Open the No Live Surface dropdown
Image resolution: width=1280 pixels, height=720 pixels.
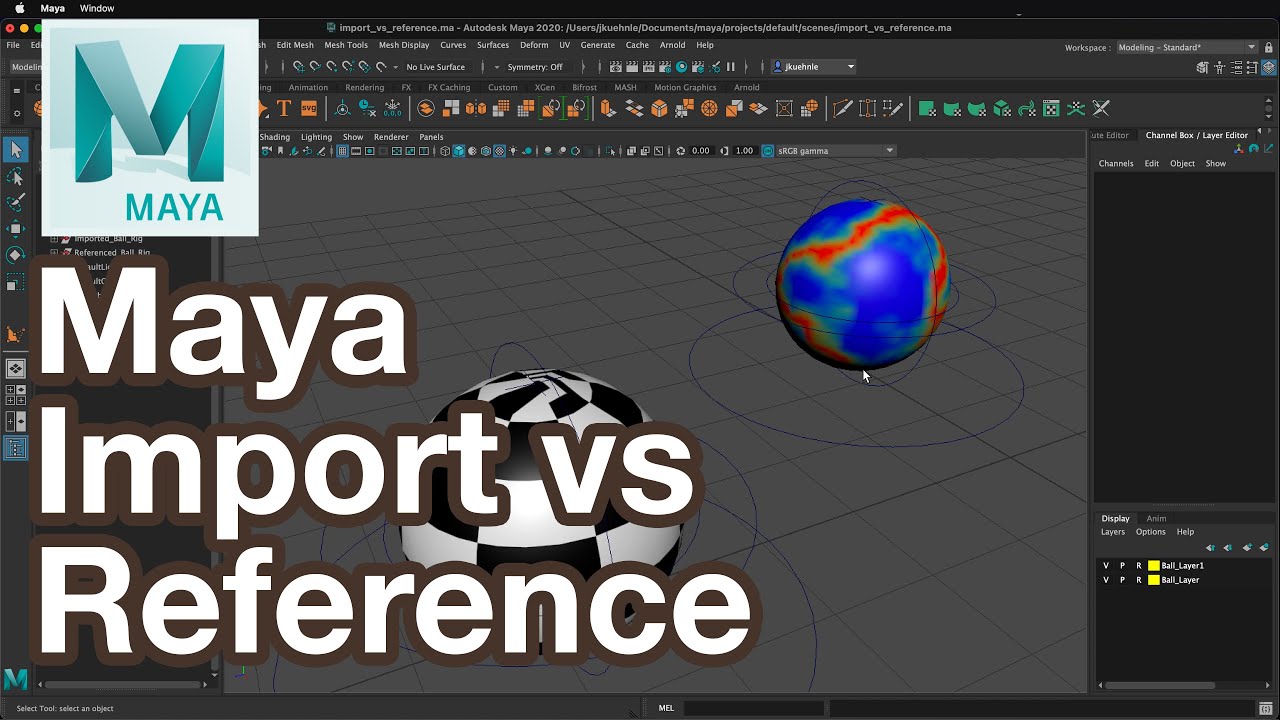pyautogui.click(x=435, y=67)
